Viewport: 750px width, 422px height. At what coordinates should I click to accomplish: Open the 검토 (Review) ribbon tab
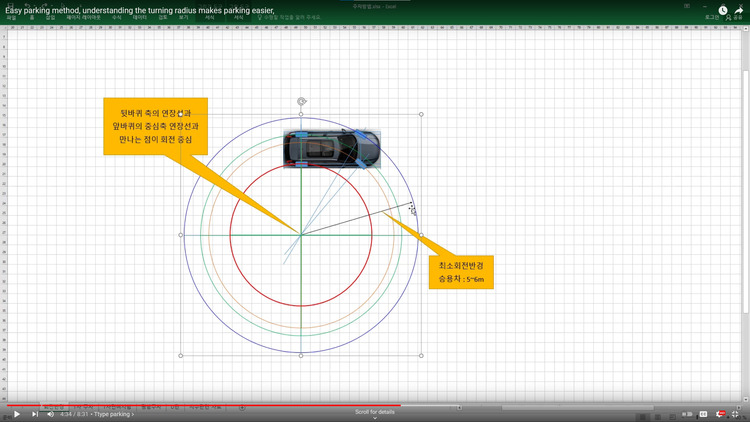pos(163,18)
